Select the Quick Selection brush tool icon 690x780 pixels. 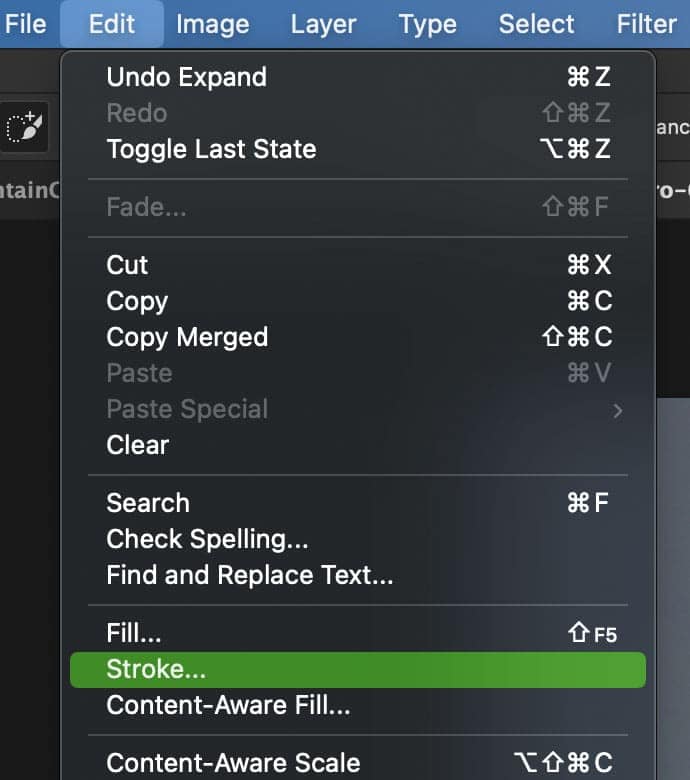(24, 127)
